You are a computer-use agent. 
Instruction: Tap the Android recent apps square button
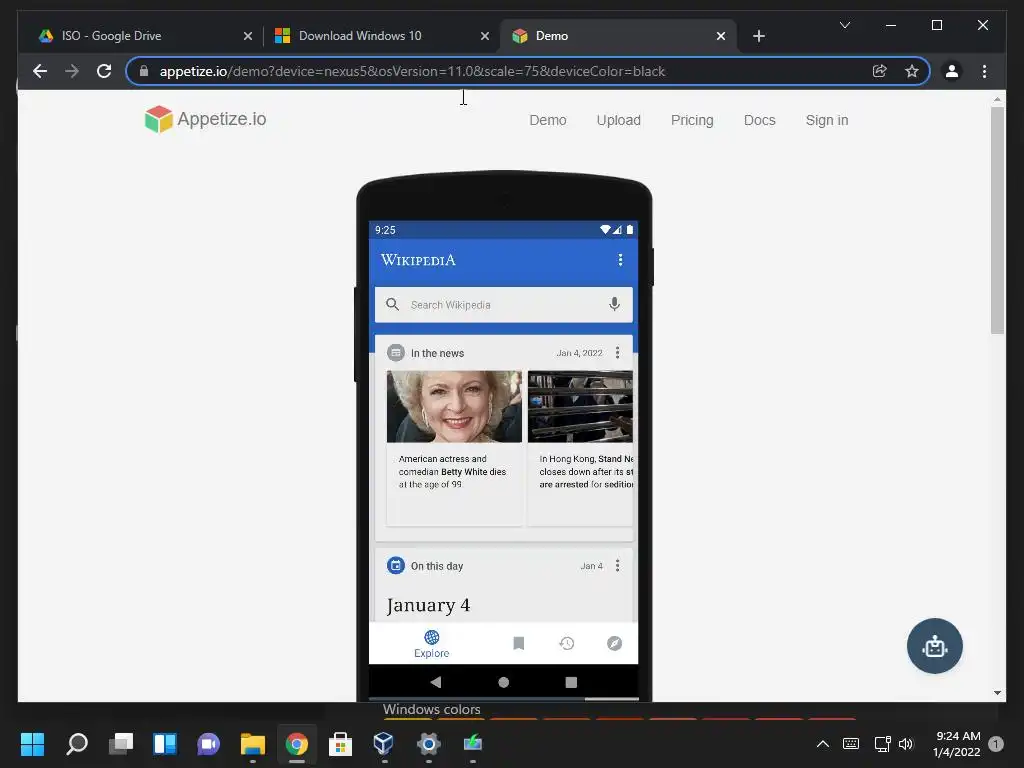click(x=571, y=682)
